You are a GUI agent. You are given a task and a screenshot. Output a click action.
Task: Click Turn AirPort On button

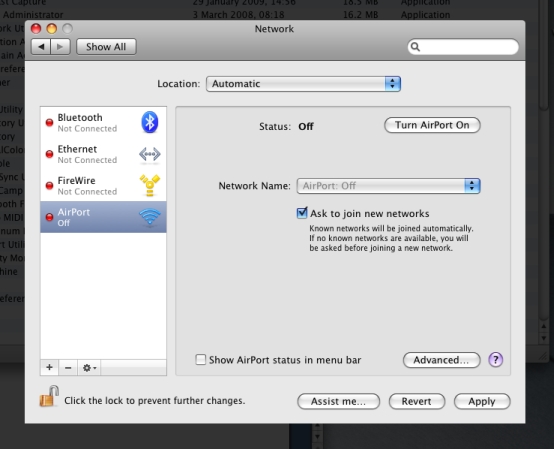[x=432, y=125]
